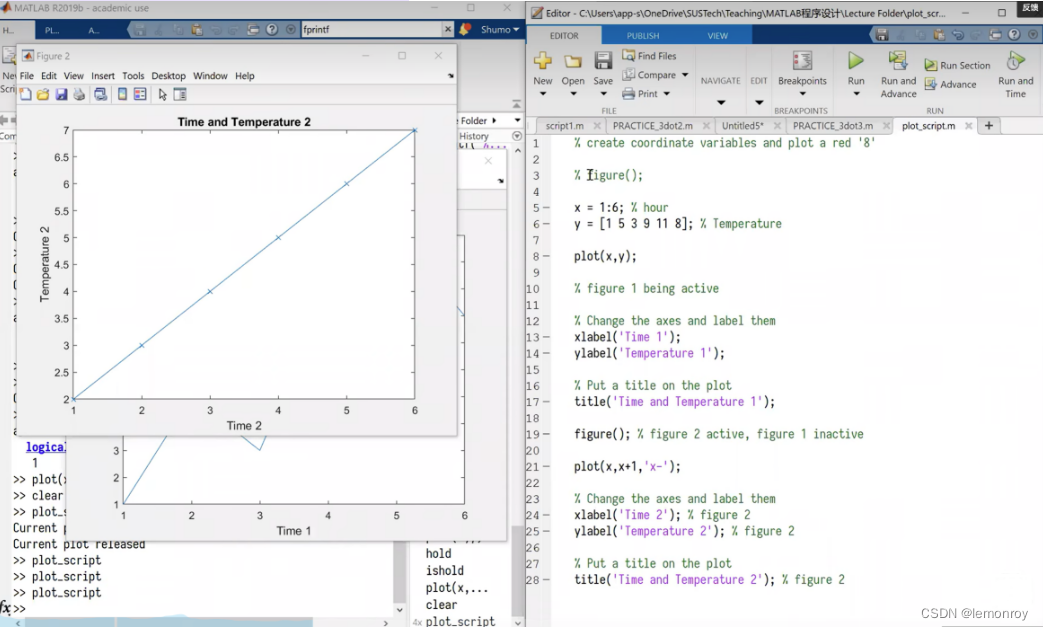This screenshot has width=1043, height=630.
Task: Open Insert menu in Figure 2
Action: 103,76
